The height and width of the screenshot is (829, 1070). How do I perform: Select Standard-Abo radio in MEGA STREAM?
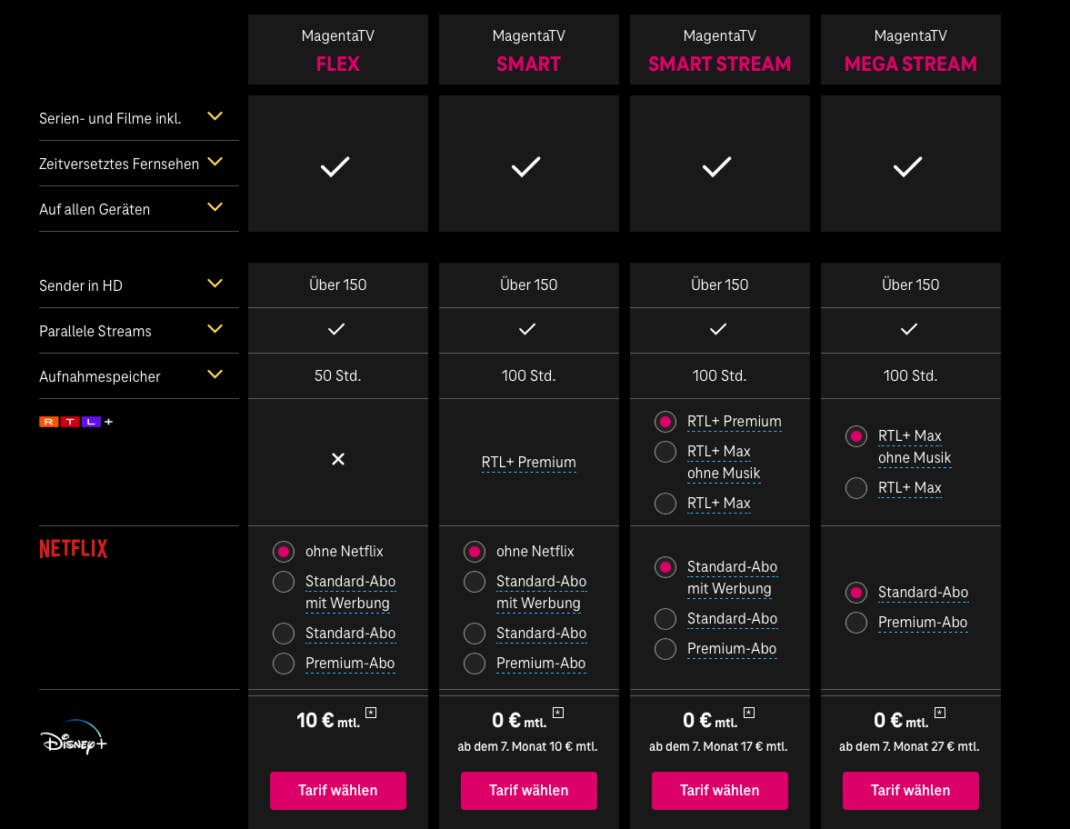(856, 592)
